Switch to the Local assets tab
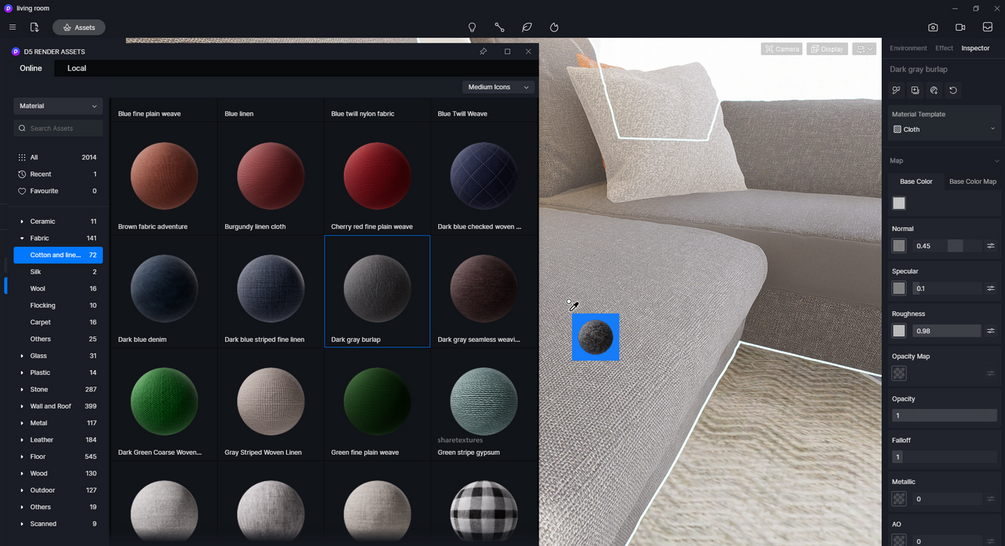Viewport: 1005px width, 546px height. (x=77, y=68)
